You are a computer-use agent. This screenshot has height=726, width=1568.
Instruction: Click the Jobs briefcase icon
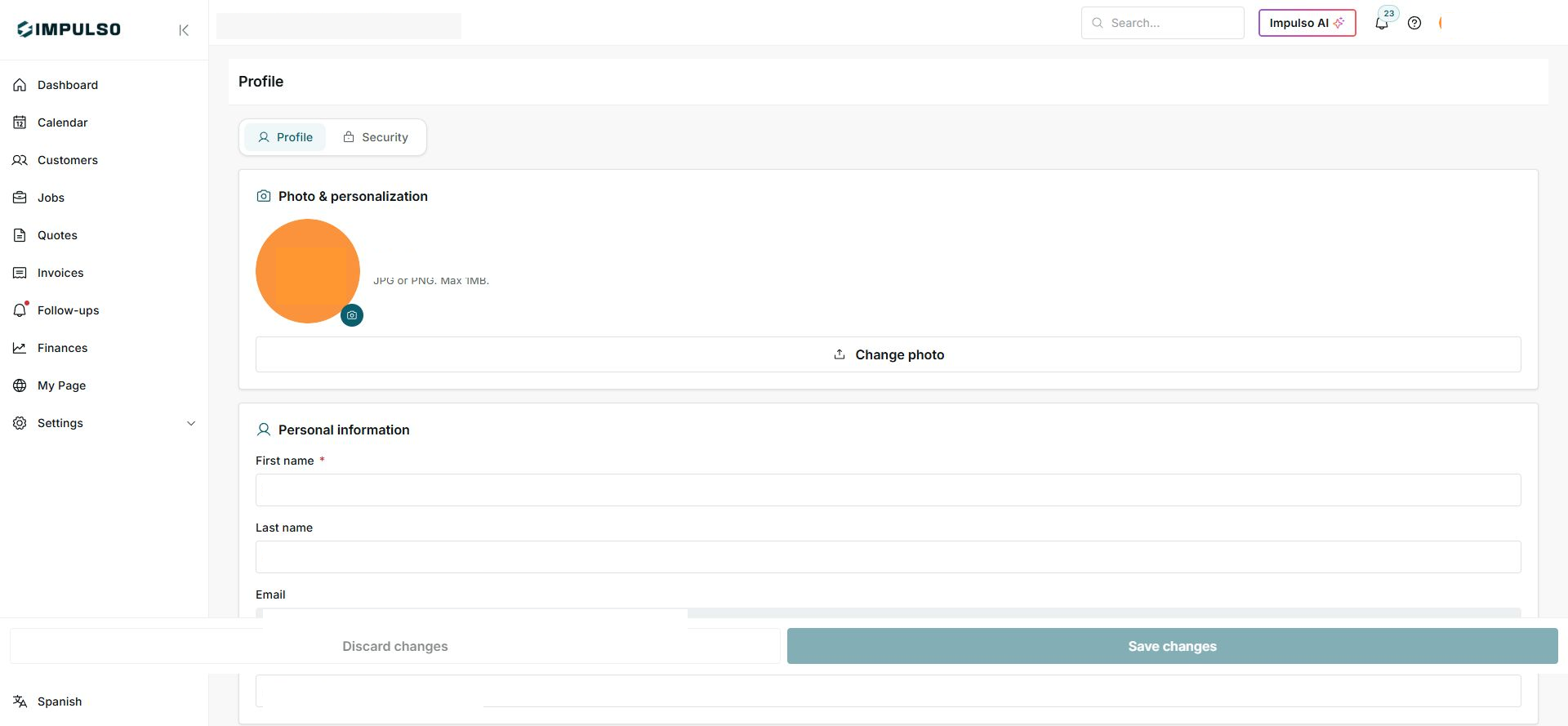point(20,198)
